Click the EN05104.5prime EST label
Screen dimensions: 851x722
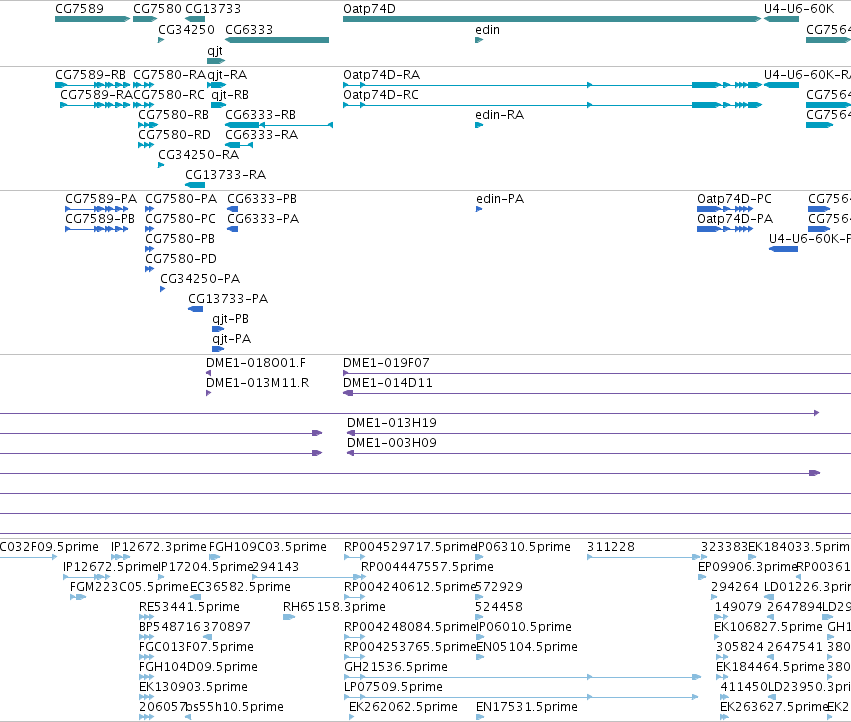(526, 648)
